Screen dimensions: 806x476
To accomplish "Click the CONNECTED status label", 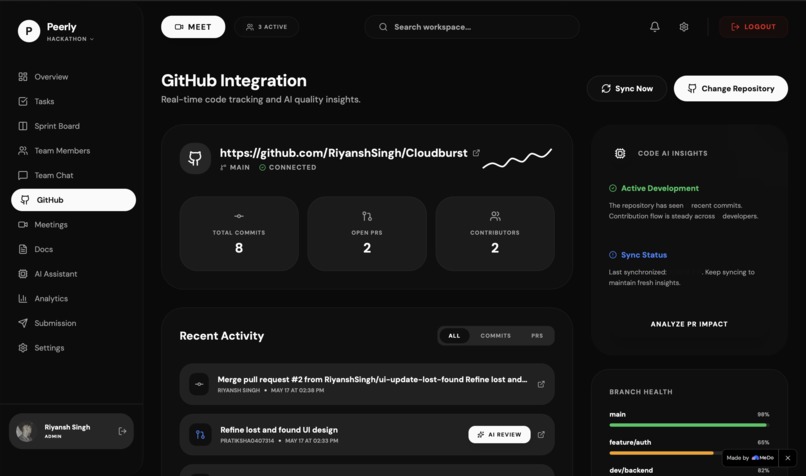I will [x=287, y=168].
